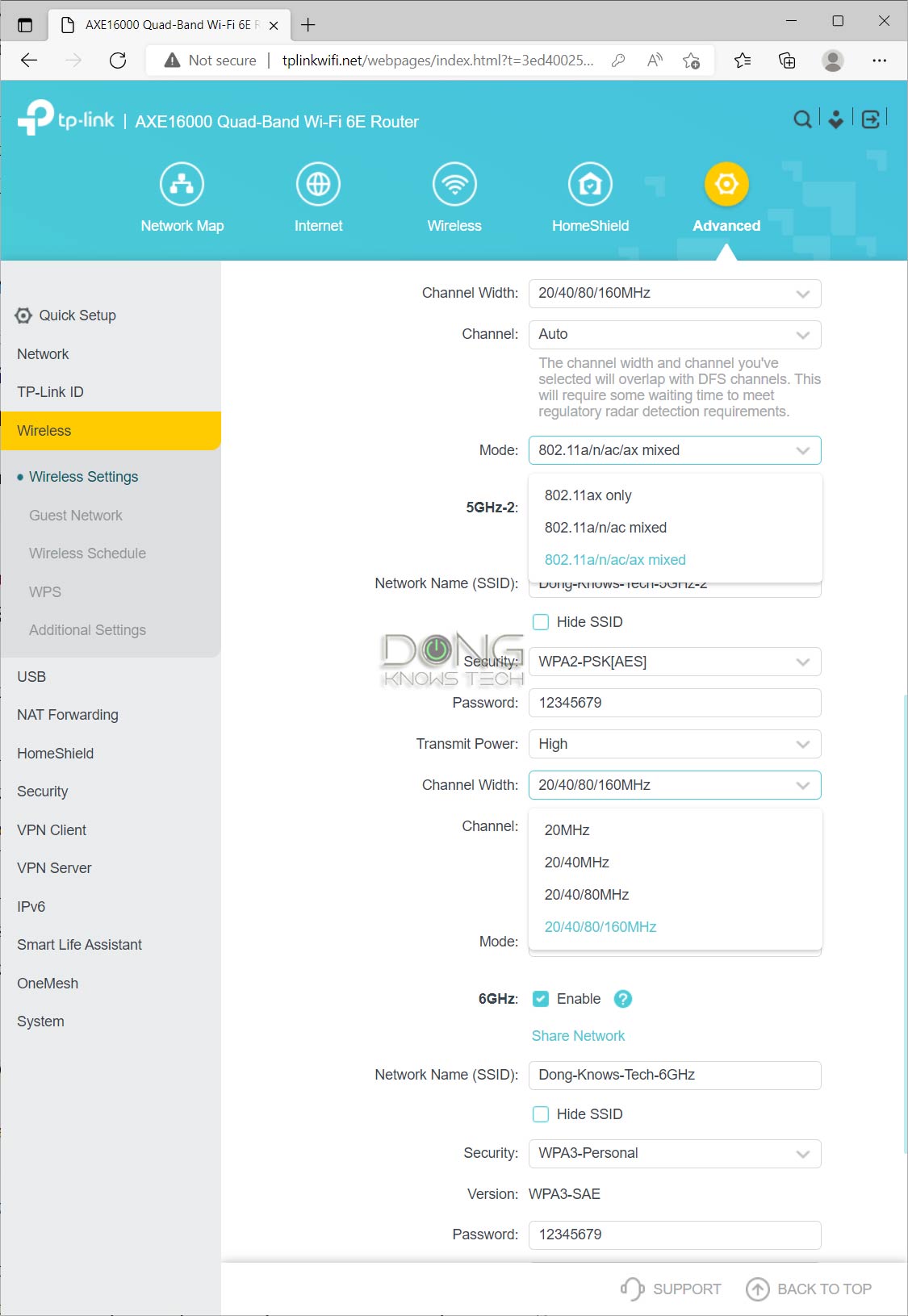Choose 20MHz channel width option

pyautogui.click(x=675, y=830)
